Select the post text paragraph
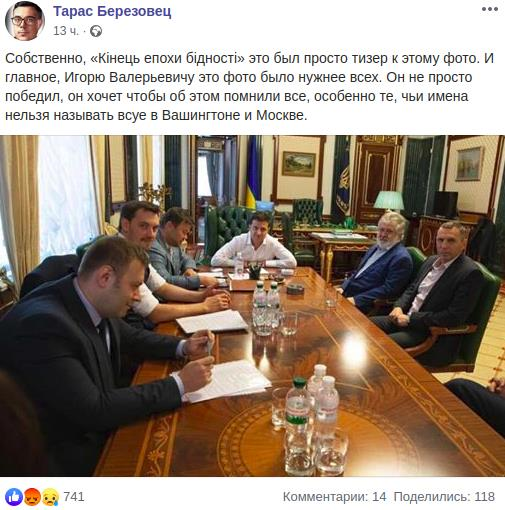 249,87
